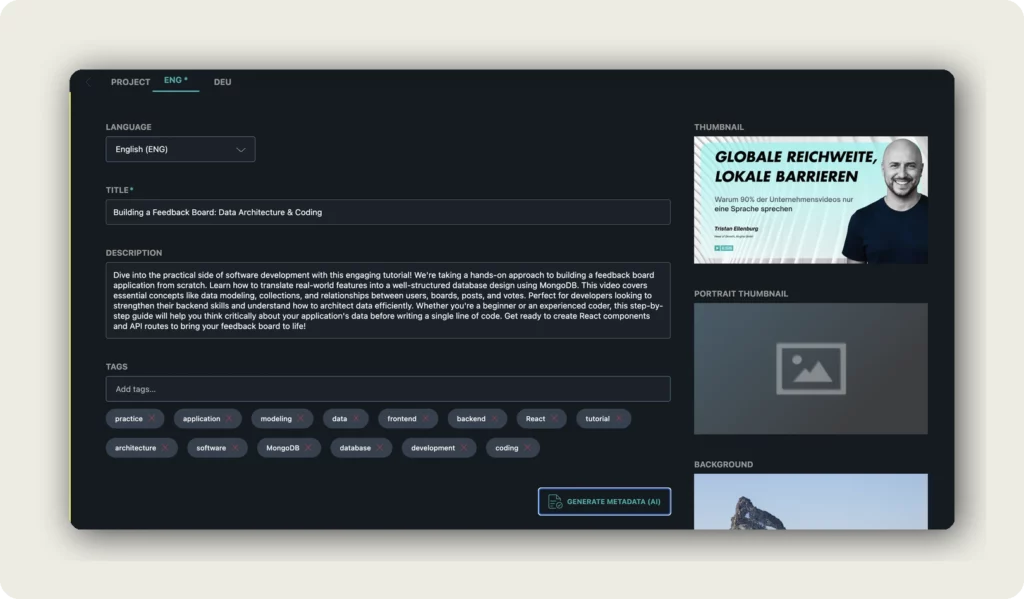This screenshot has height=599, width=1024.
Task: Delete the 'React' tag with its X
Action: coord(554,419)
